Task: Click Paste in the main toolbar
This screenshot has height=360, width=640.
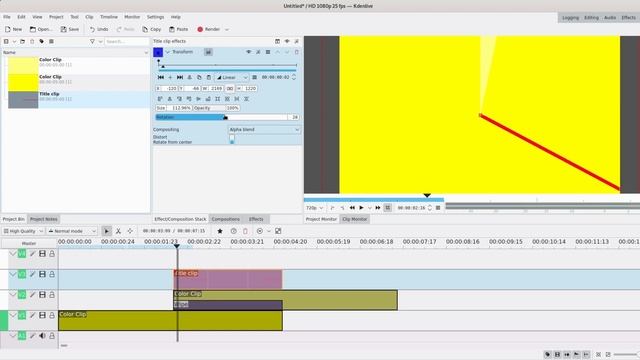Action: [x=179, y=29]
